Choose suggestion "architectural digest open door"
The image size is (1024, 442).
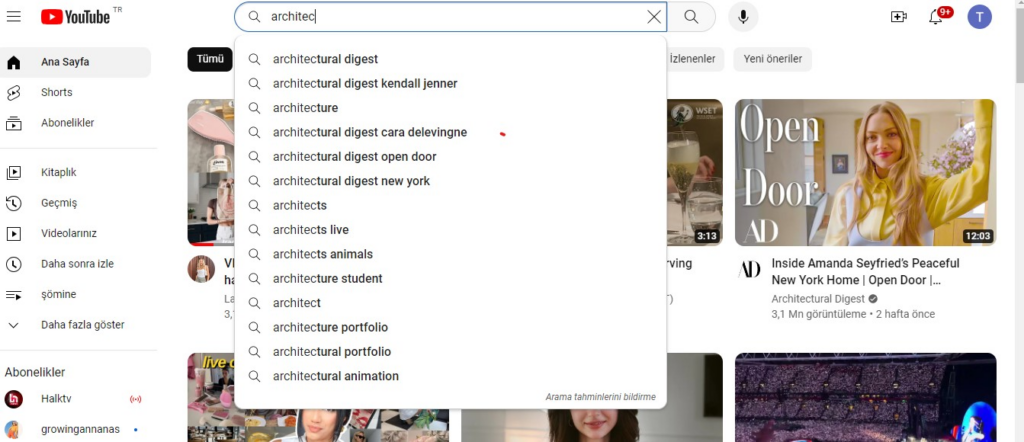[x=451, y=157]
